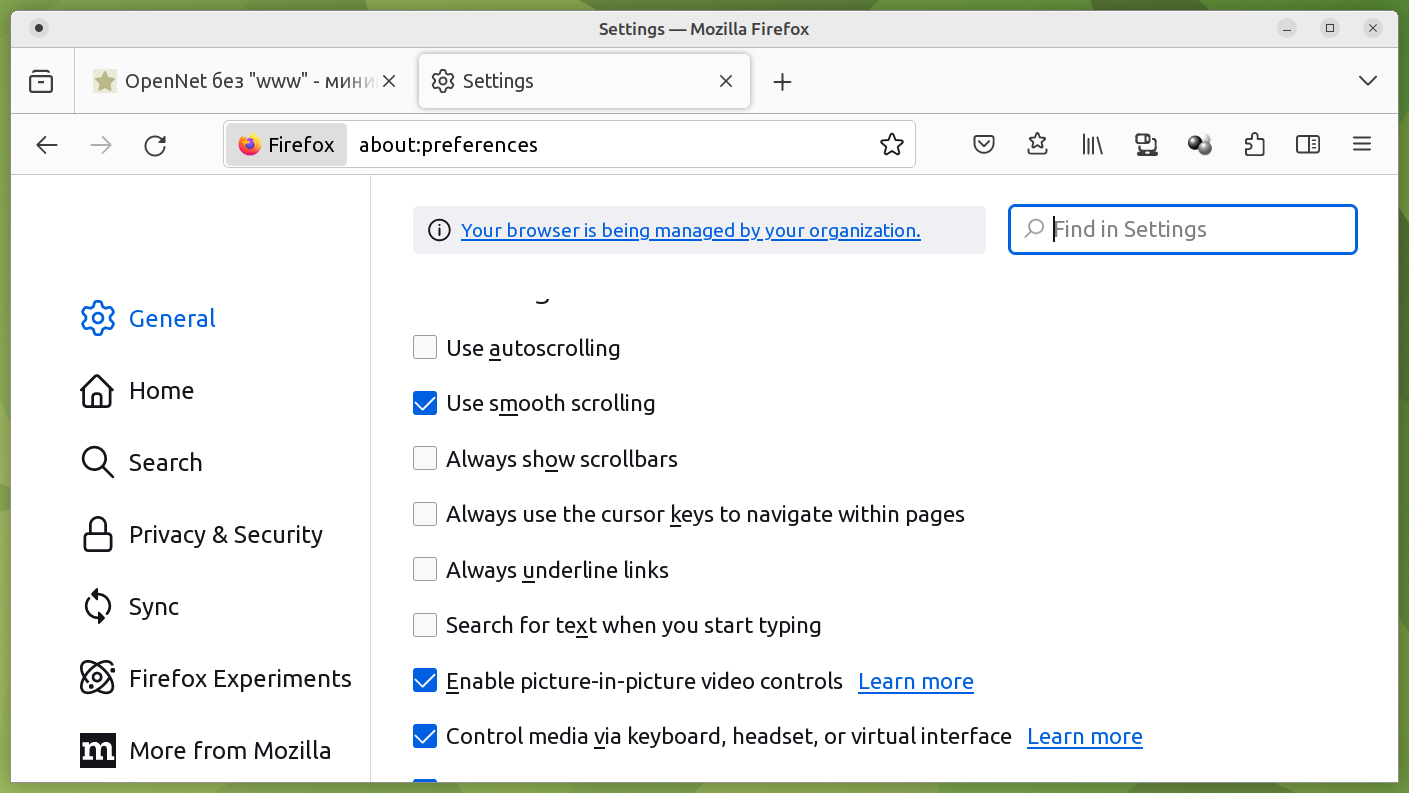Image resolution: width=1409 pixels, height=793 pixels.
Task: Open Firefox View from the tab strip
Action: pyautogui.click(x=41, y=81)
